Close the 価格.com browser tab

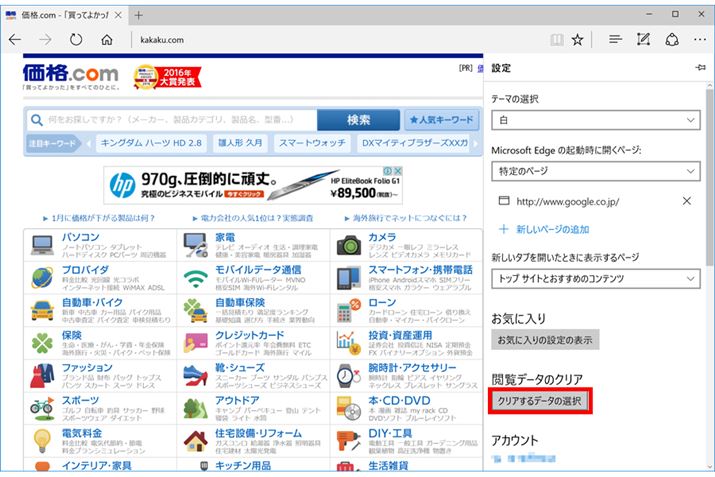(x=118, y=15)
